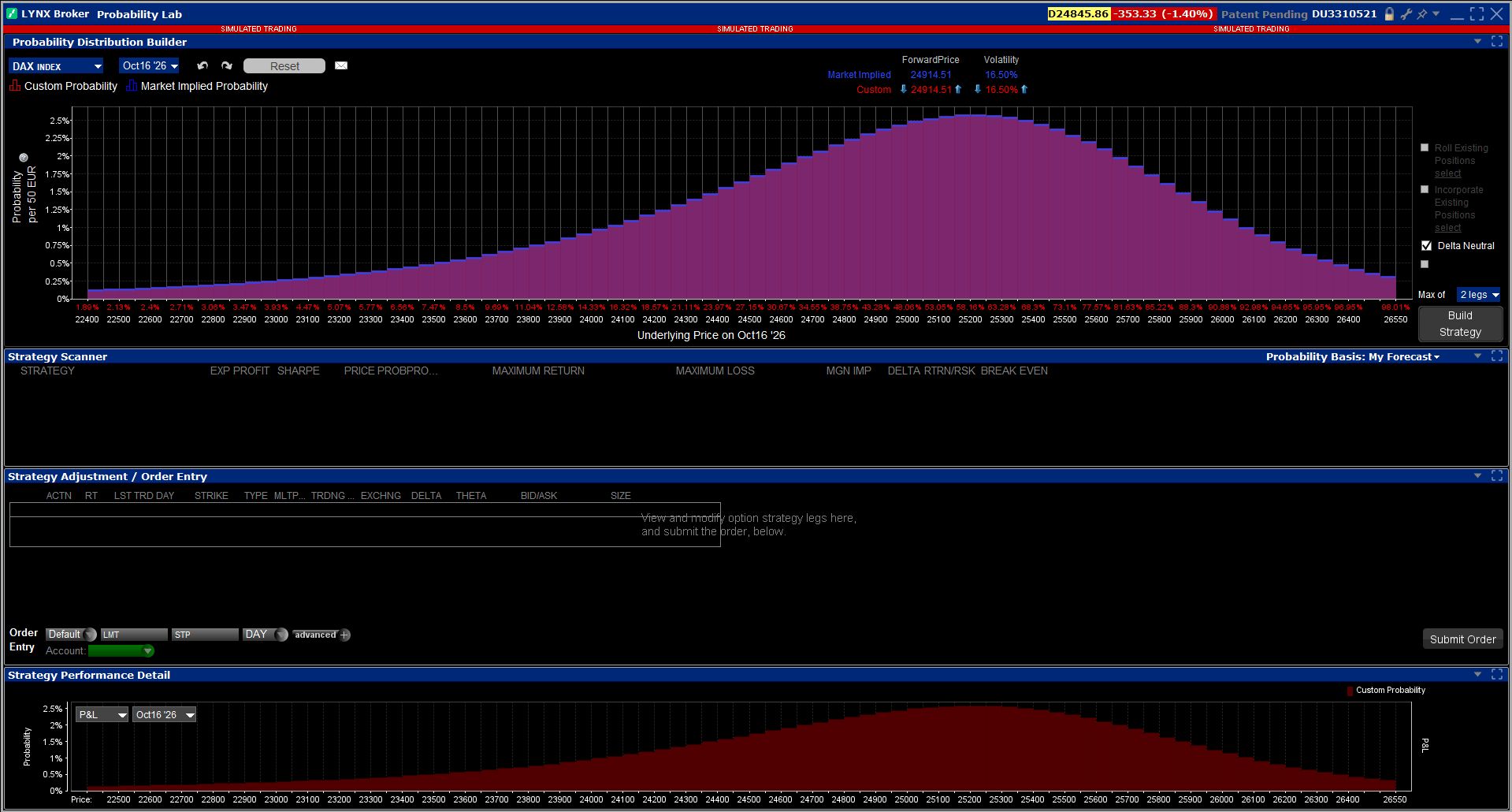1512x812 pixels.
Task: Open the P&L chart type dropdown
Action: point(102,715)
